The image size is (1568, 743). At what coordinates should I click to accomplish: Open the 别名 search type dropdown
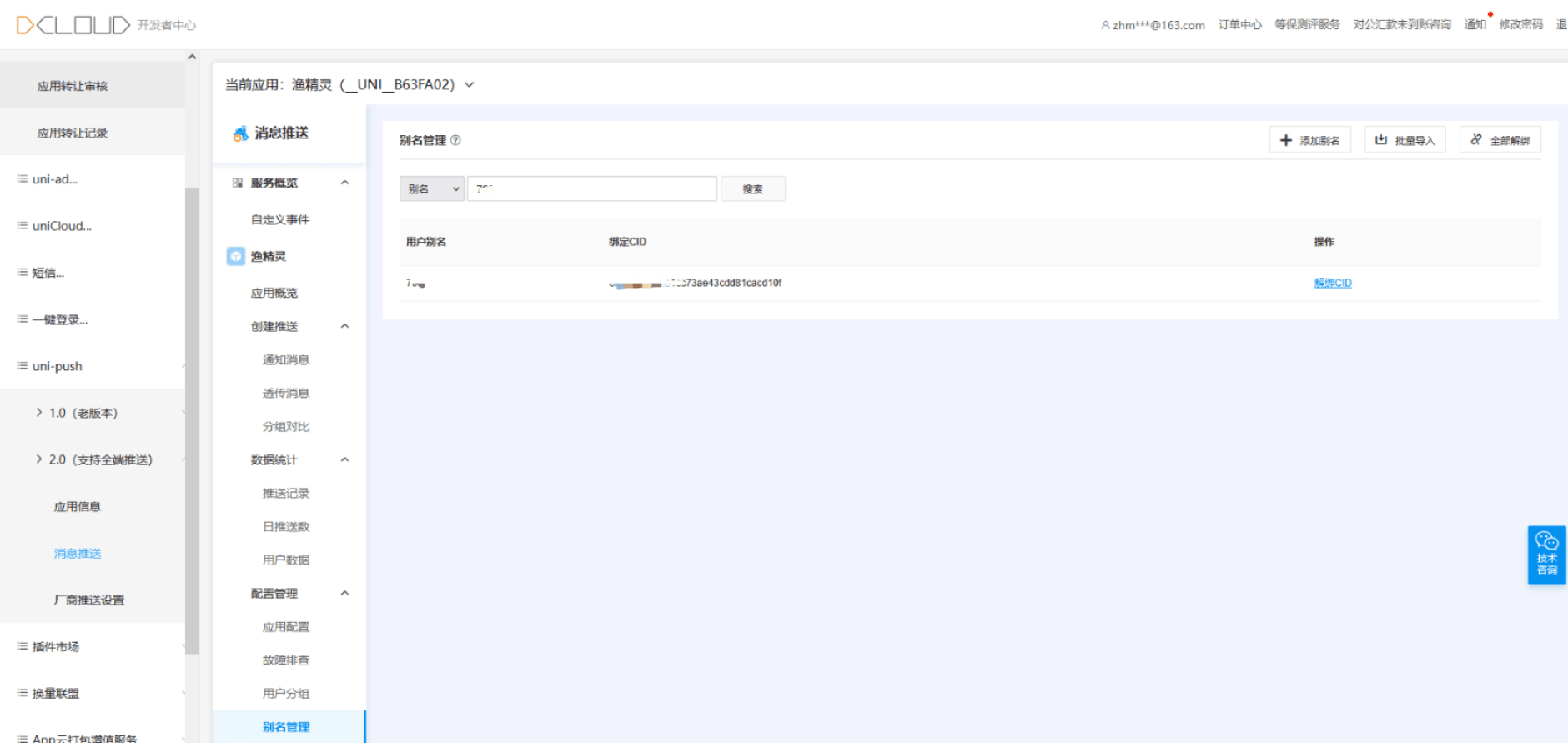[431, 189]
